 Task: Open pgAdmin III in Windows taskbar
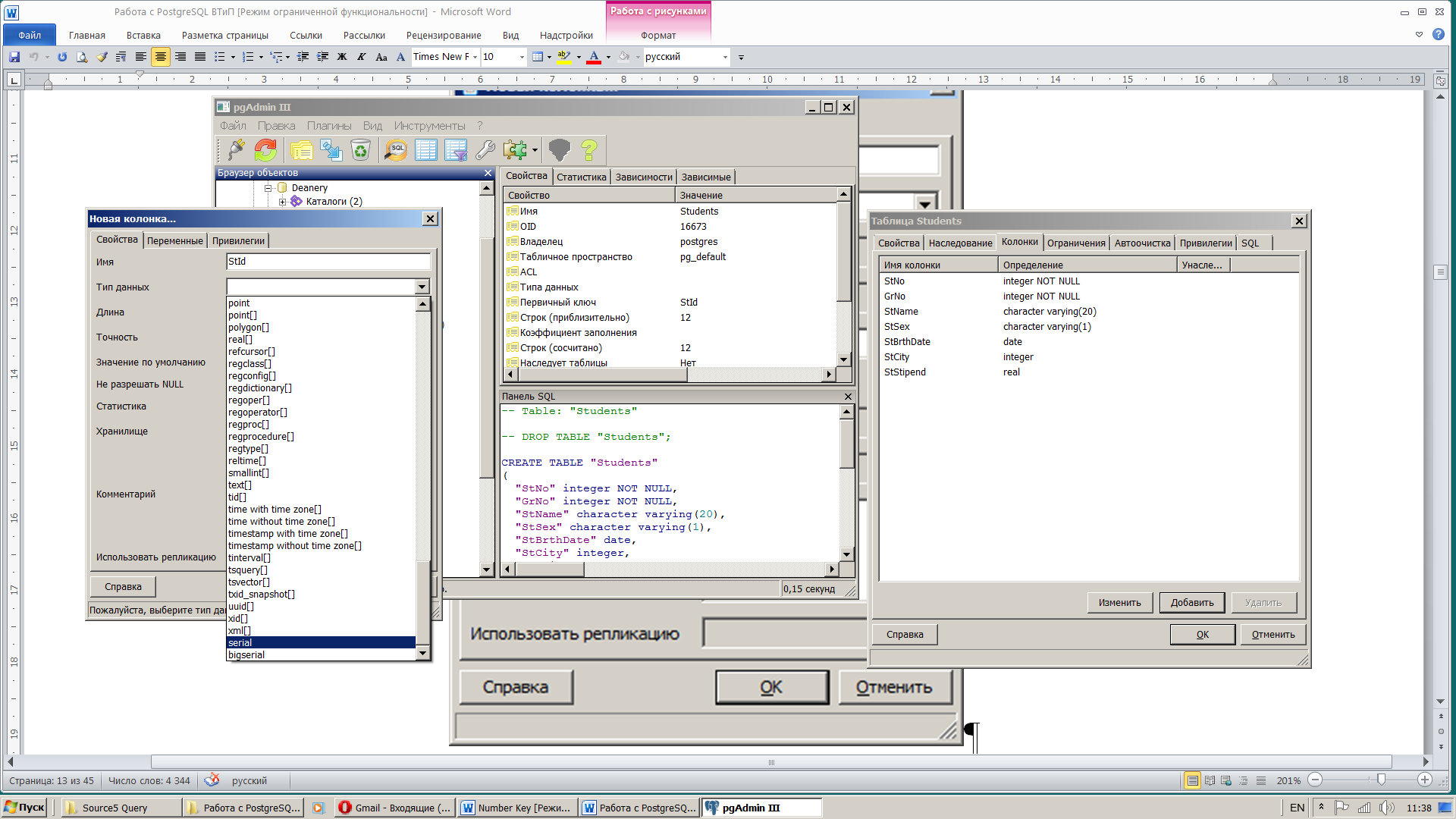tap(761, 808)
